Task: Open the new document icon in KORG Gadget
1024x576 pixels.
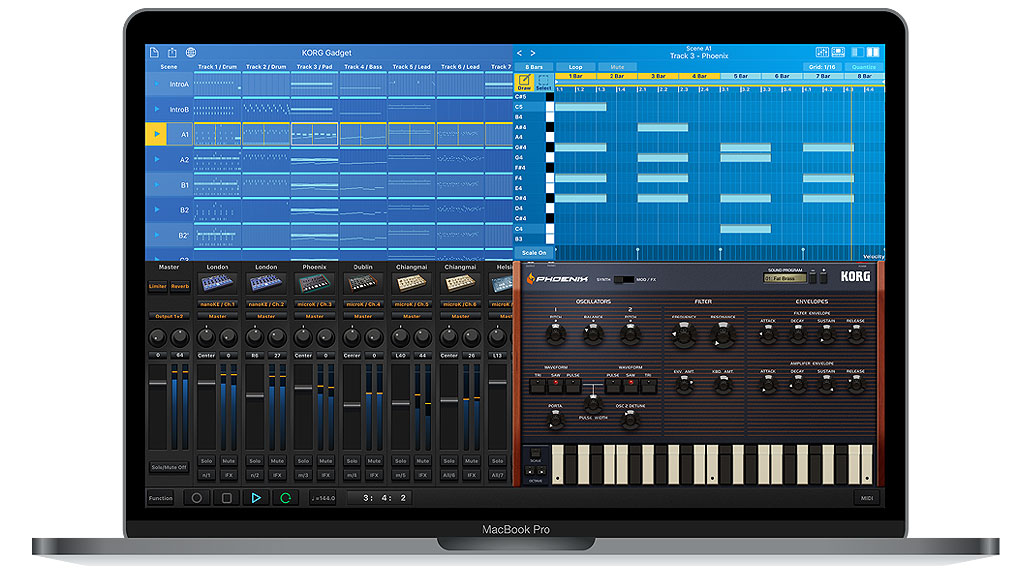Action: pos(154,52)
